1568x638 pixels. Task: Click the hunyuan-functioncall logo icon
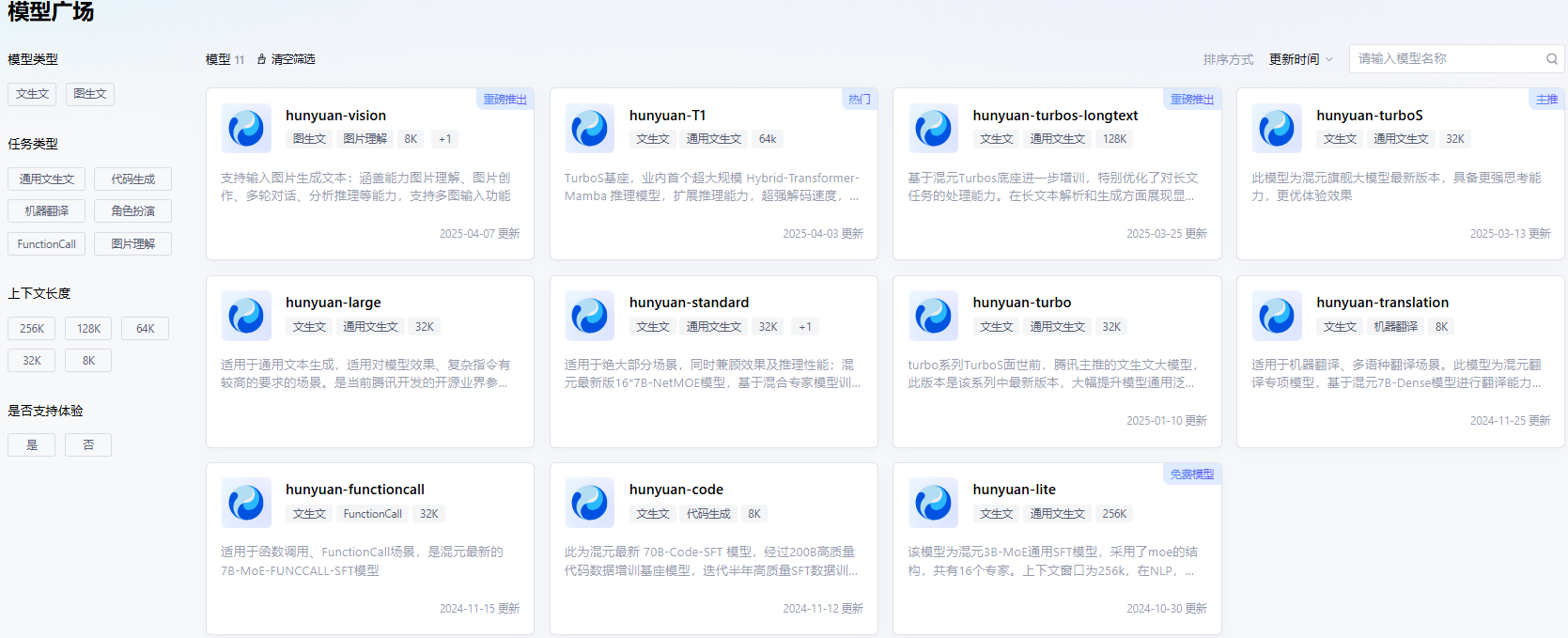click(x=246, y=503)
